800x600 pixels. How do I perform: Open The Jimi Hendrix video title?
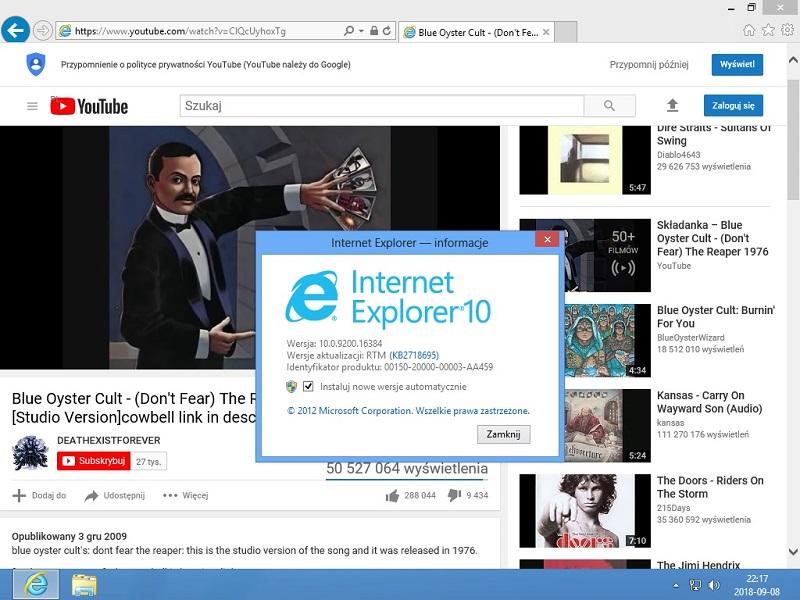(x=698, y=565)
